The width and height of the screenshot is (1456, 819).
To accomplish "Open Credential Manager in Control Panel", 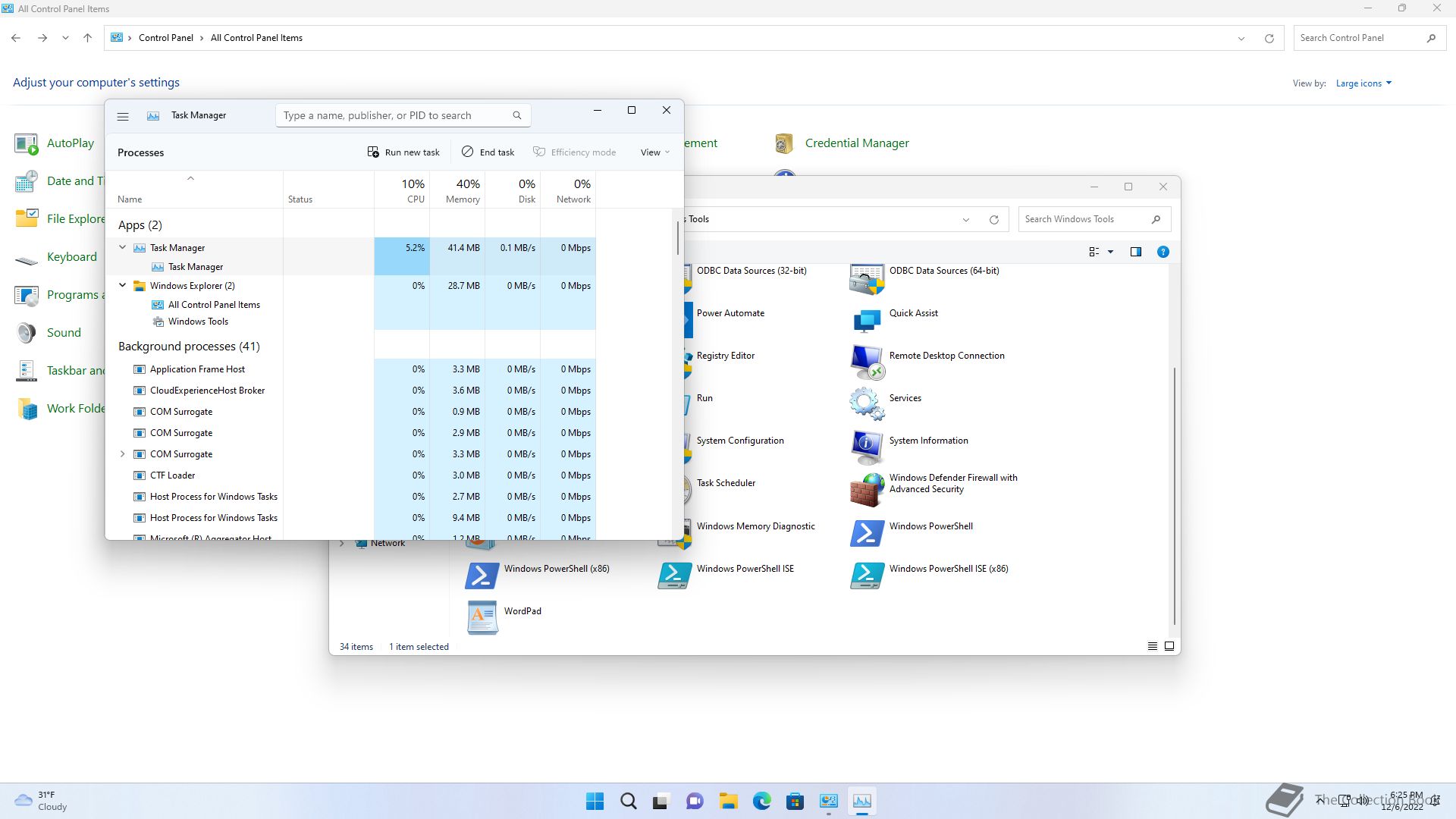I will pos(842,143).
